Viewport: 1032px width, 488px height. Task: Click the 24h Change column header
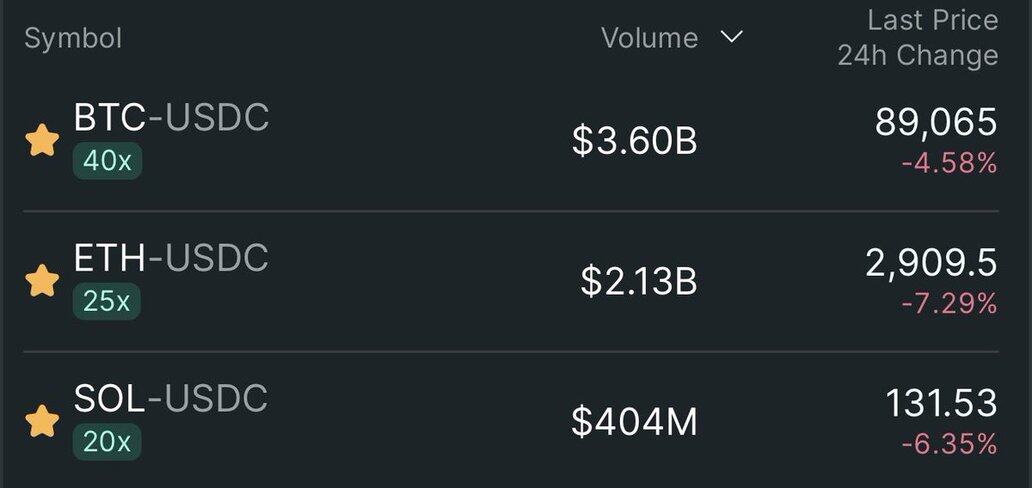pyautogui.click(x=917, y=55)
